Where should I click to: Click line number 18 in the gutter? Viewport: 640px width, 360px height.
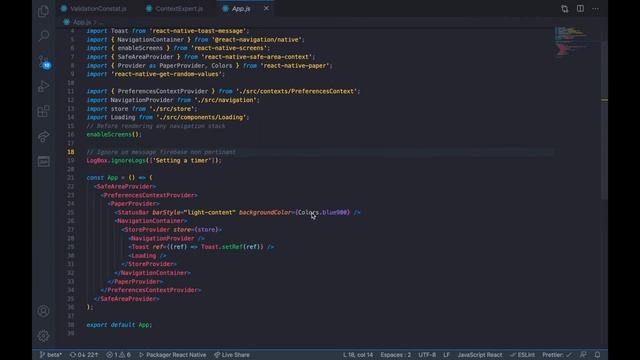coord(71,152)
